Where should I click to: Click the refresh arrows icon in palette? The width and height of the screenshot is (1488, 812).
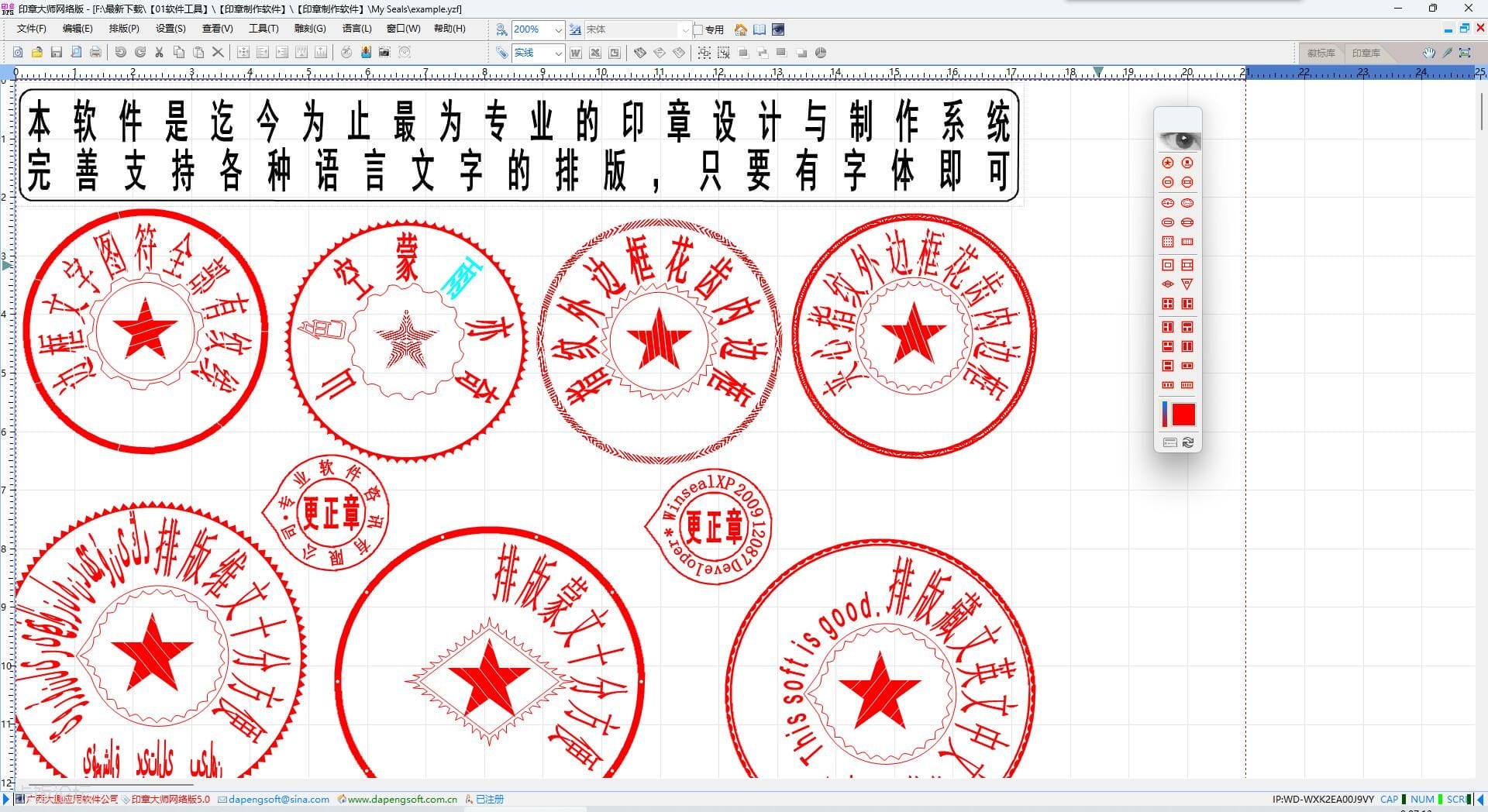(1188, 442)
